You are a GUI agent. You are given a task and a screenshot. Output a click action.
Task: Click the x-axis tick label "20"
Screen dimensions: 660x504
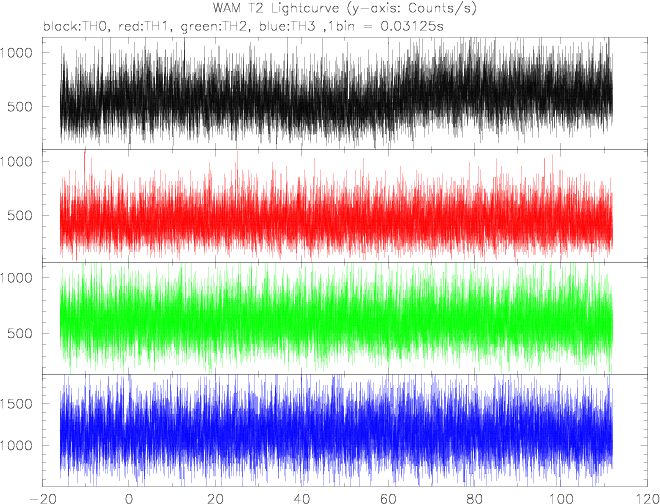pos(216,497)
